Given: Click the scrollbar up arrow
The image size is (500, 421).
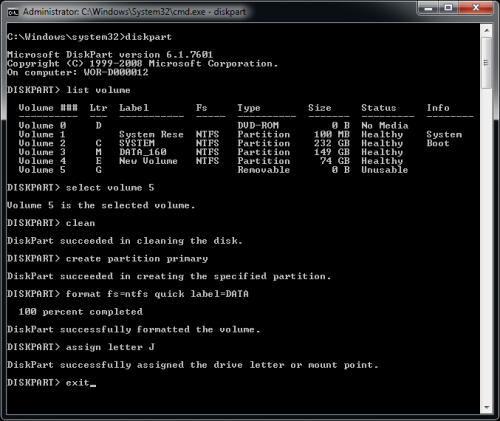Looking at the screenshot, I should click(486, 30).
